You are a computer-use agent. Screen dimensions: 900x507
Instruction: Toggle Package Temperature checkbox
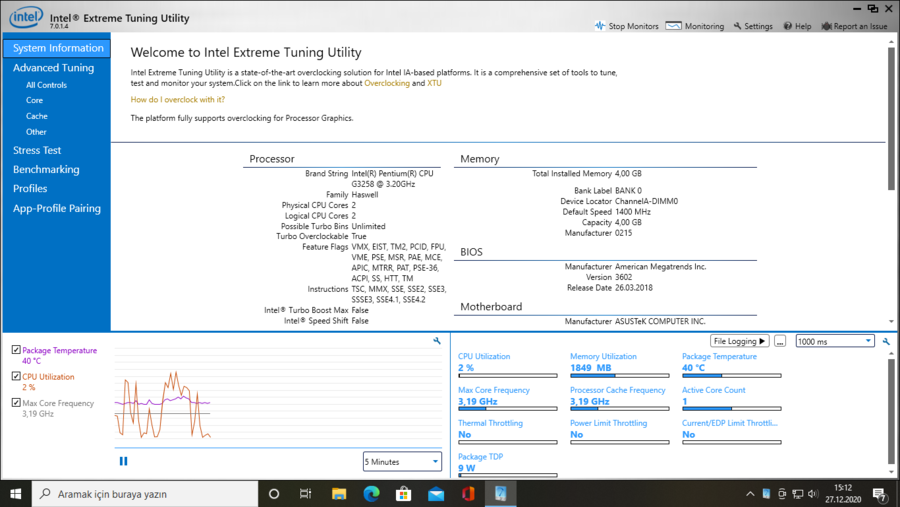(x=16, y=350)
